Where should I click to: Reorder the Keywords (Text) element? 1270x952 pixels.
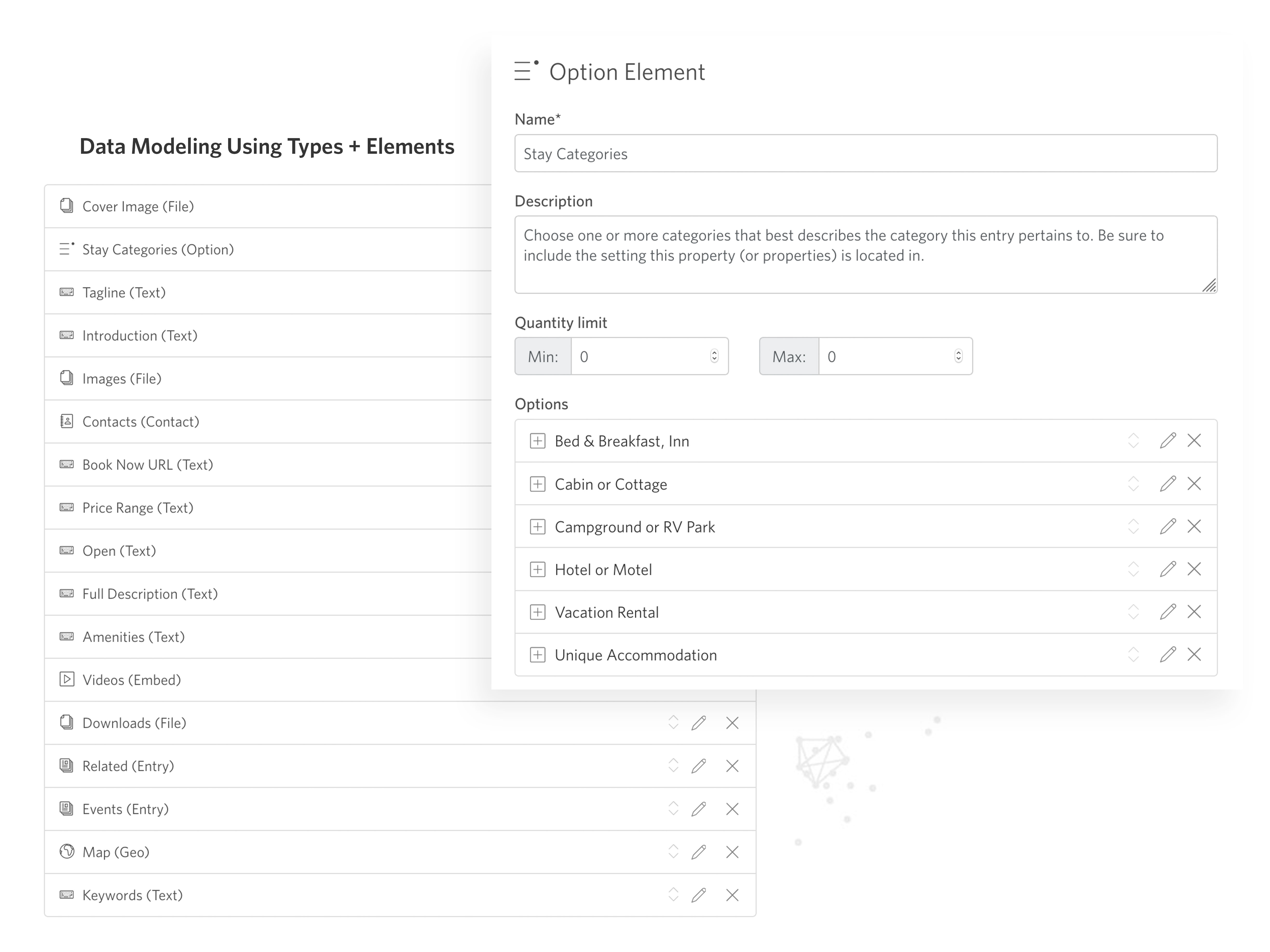point(673,895)
